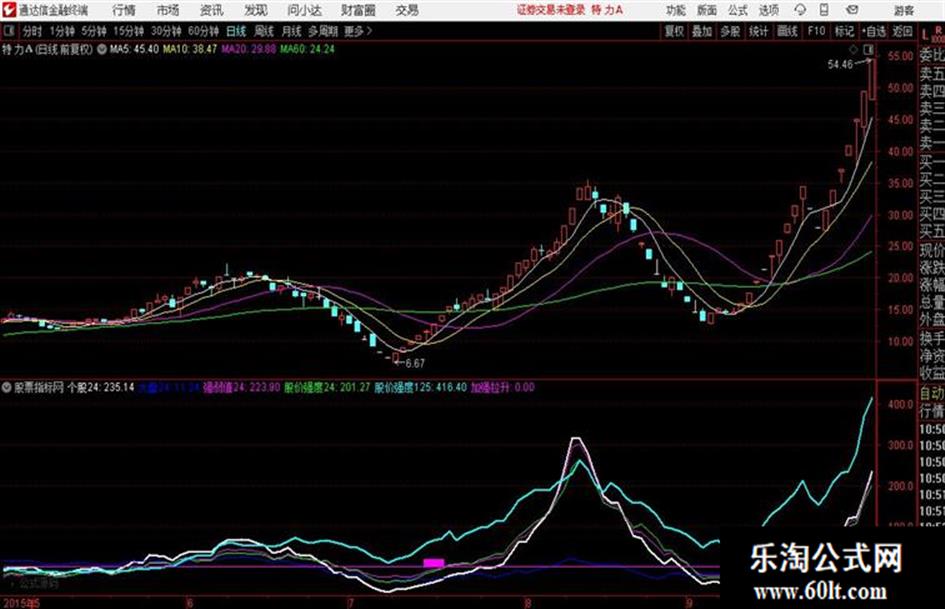Click the 画线 drawing toolbar button
Screen dimensions: 945x609
point(787,31)
